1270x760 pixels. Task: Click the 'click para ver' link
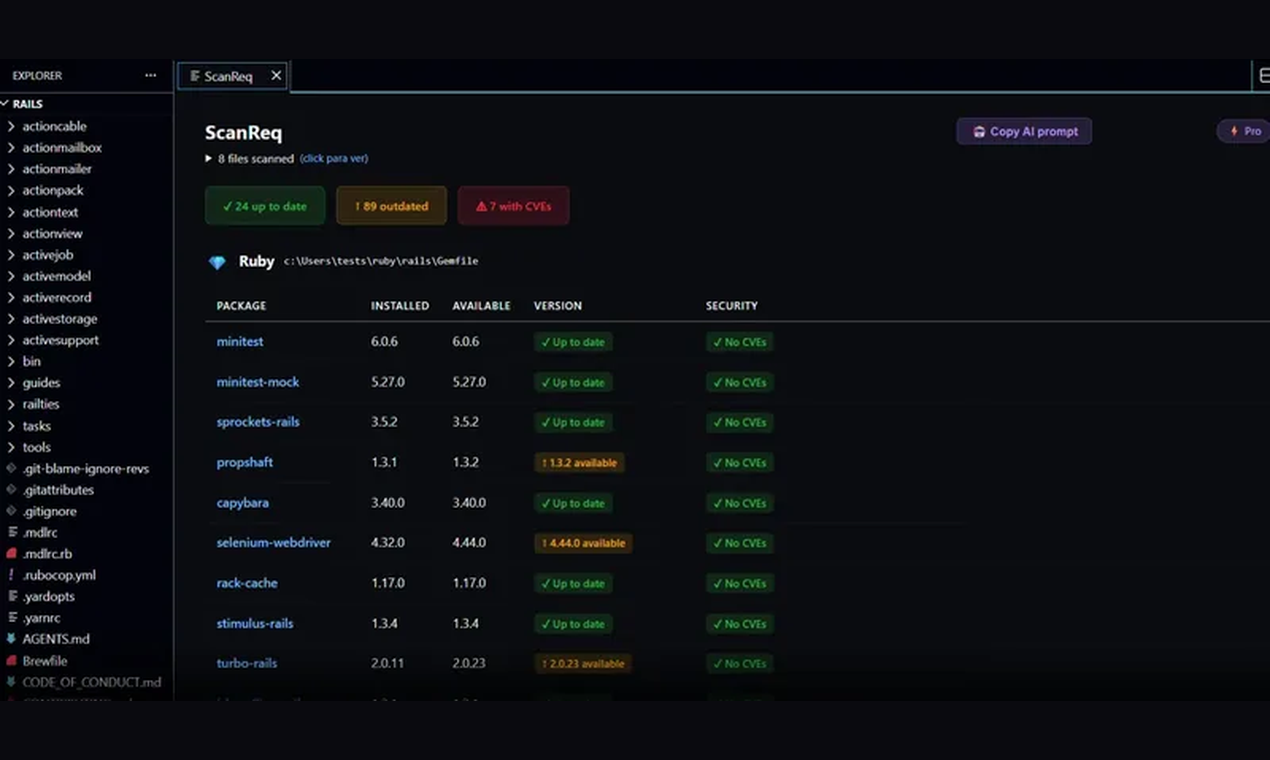[334, 158]
